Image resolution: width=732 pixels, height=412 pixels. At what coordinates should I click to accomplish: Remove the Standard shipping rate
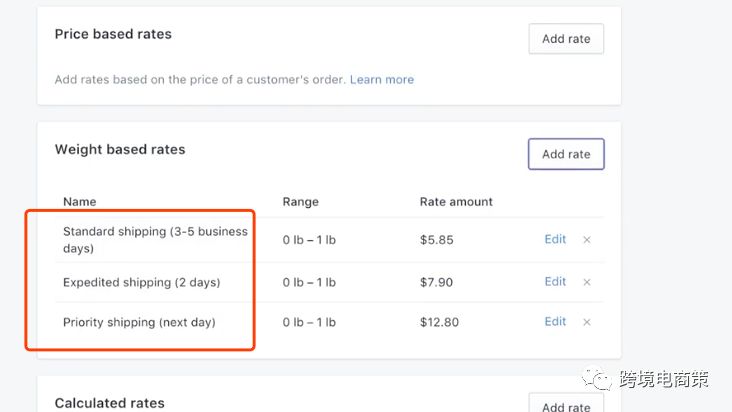click(x=587, y=240)
